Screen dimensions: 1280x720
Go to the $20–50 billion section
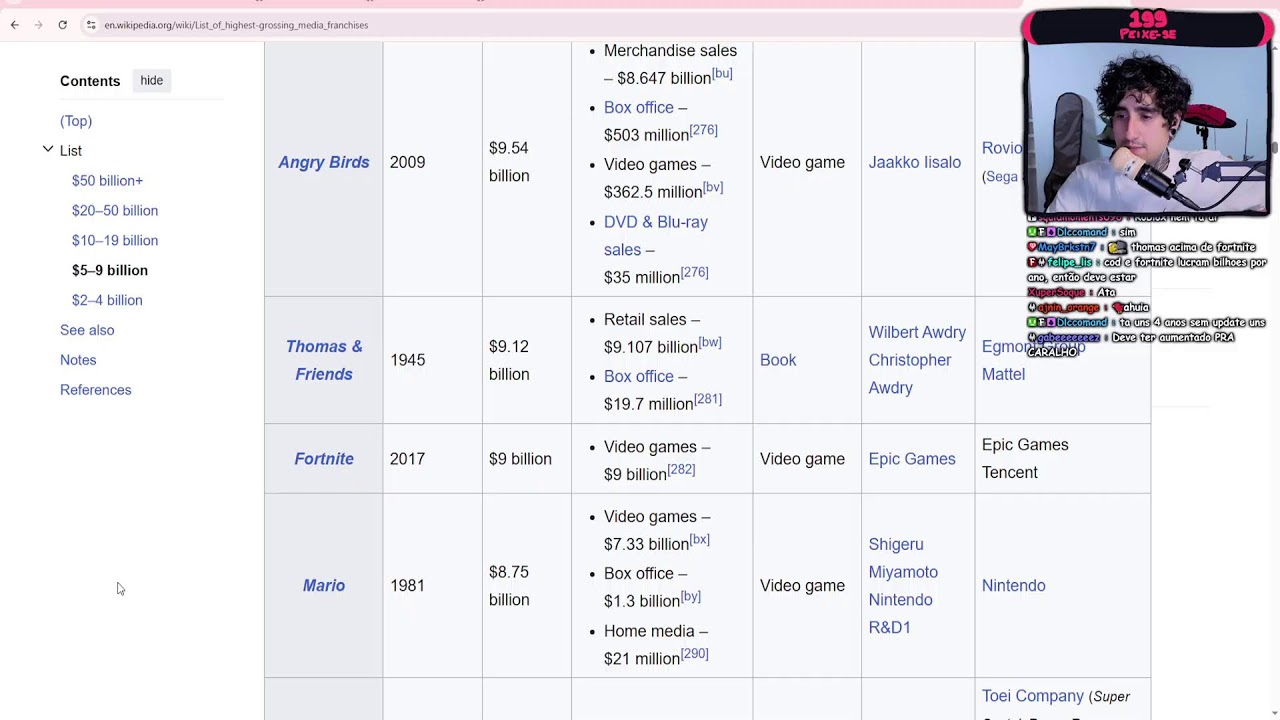pyautogui.click(x=115, y=211)
